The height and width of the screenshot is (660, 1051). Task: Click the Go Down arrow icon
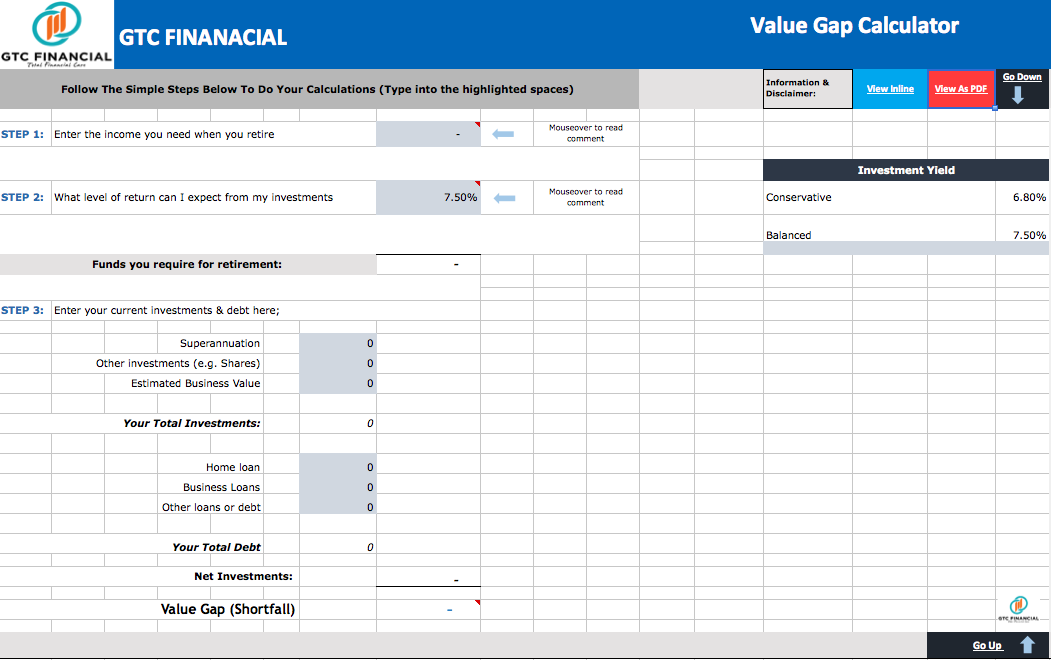tap(1017, 96)
